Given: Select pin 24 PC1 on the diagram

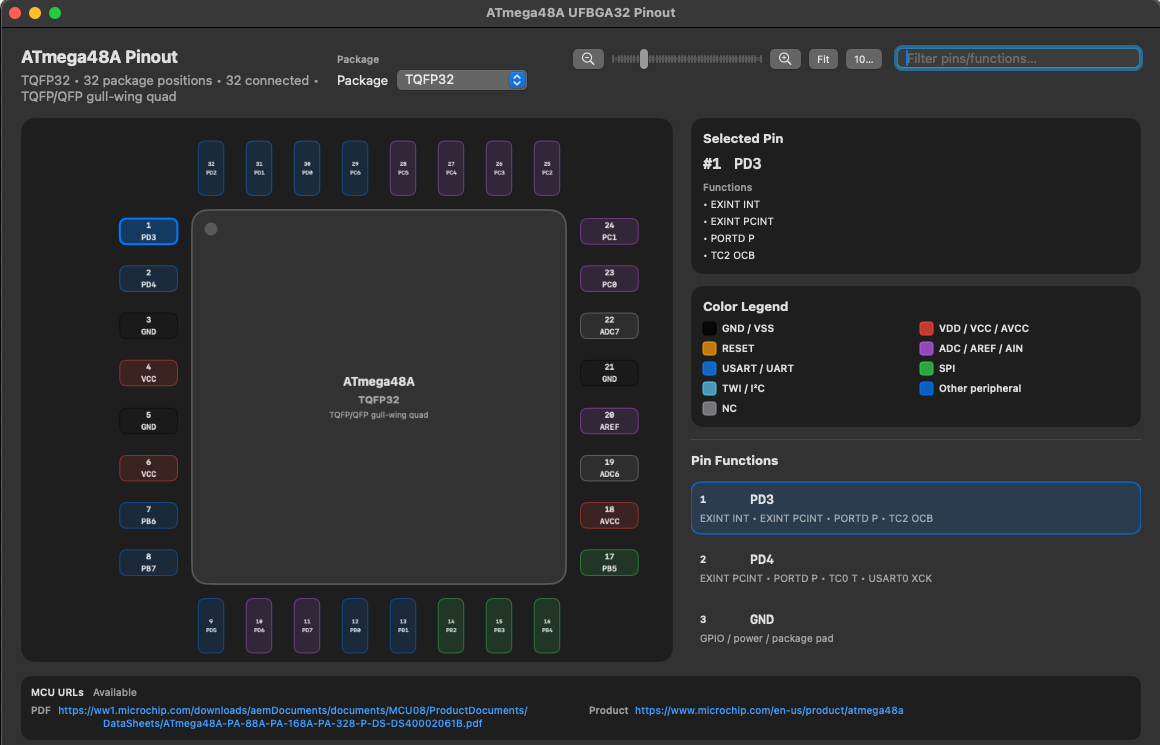Looking at the screenshot, I should pyautogui.click(x=610, y=232).
